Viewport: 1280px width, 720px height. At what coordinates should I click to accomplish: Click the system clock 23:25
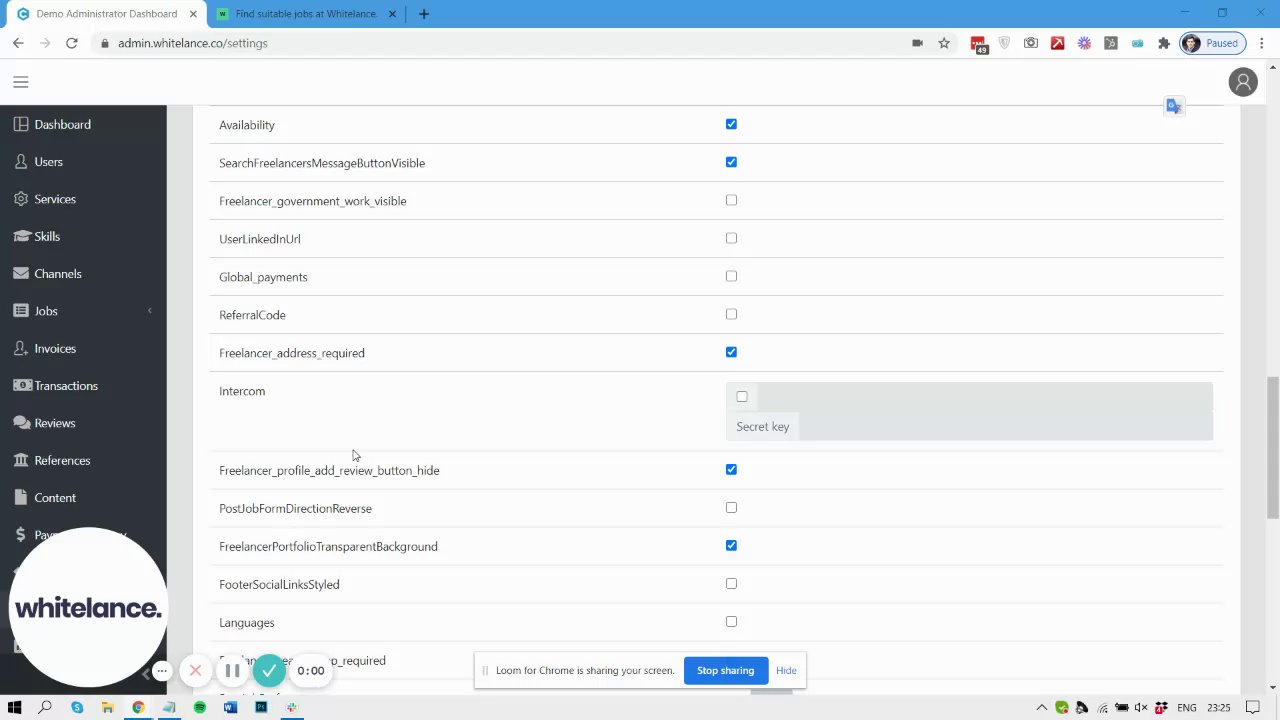pos(1218,707)
